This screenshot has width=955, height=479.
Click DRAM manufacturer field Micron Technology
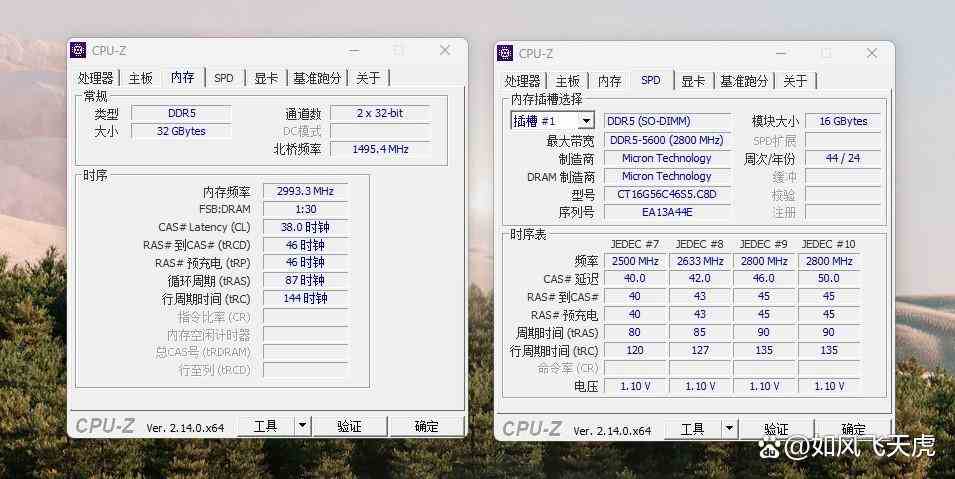(x=667, y=176)
